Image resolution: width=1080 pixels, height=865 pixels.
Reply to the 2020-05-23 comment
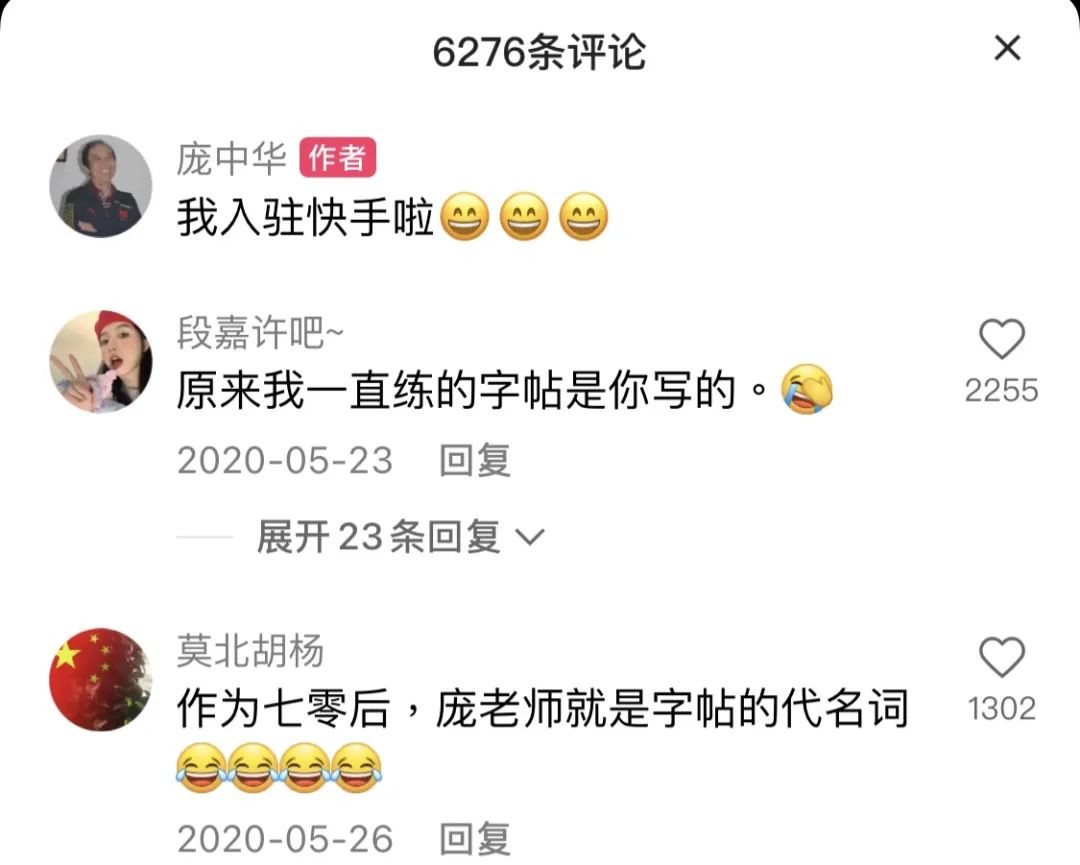tap(475, 460)
